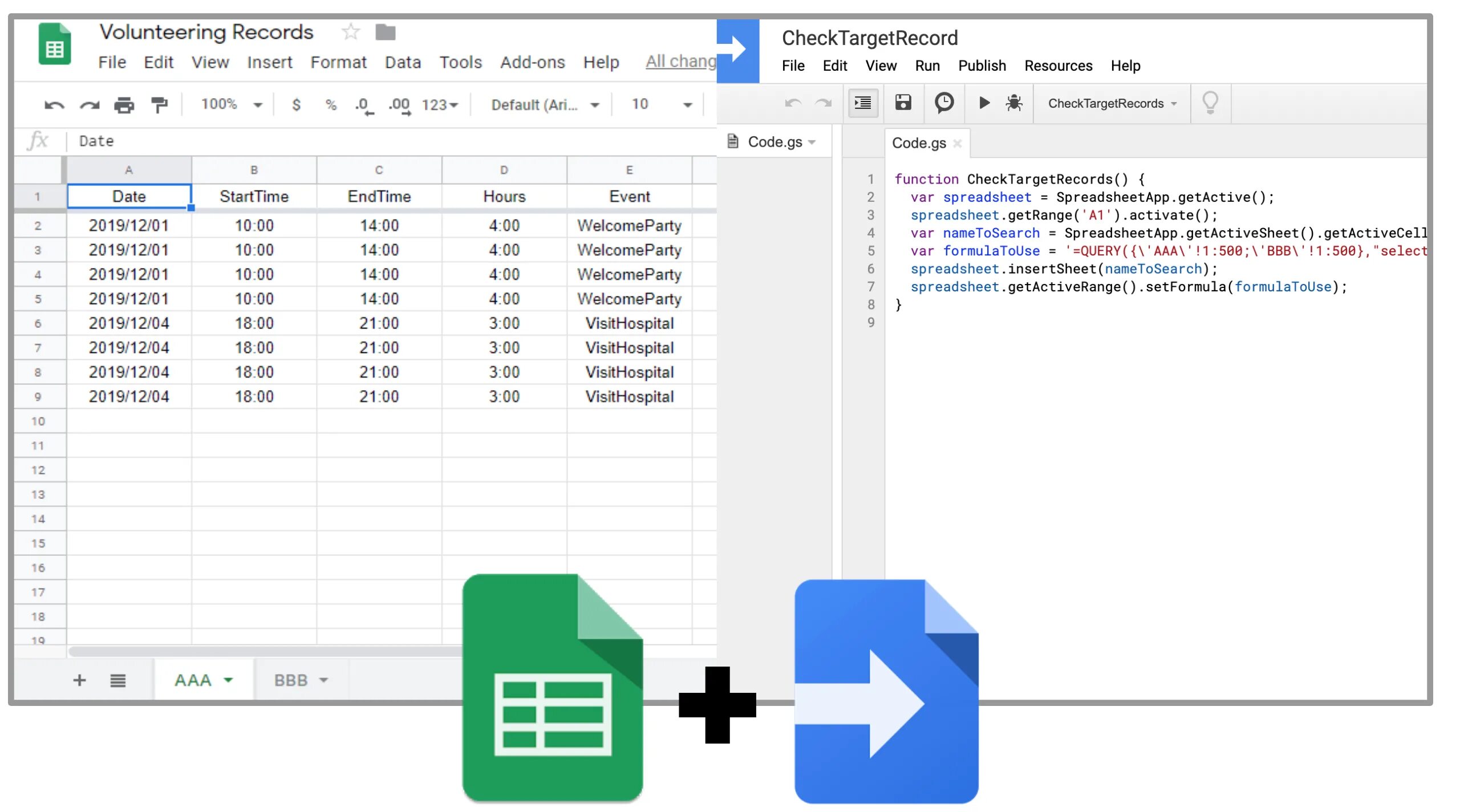The width and height of the screenshot is (1460, 812).
Task: Click the Undo arrow in Sheets toolbar
Action: pos(54,105)
